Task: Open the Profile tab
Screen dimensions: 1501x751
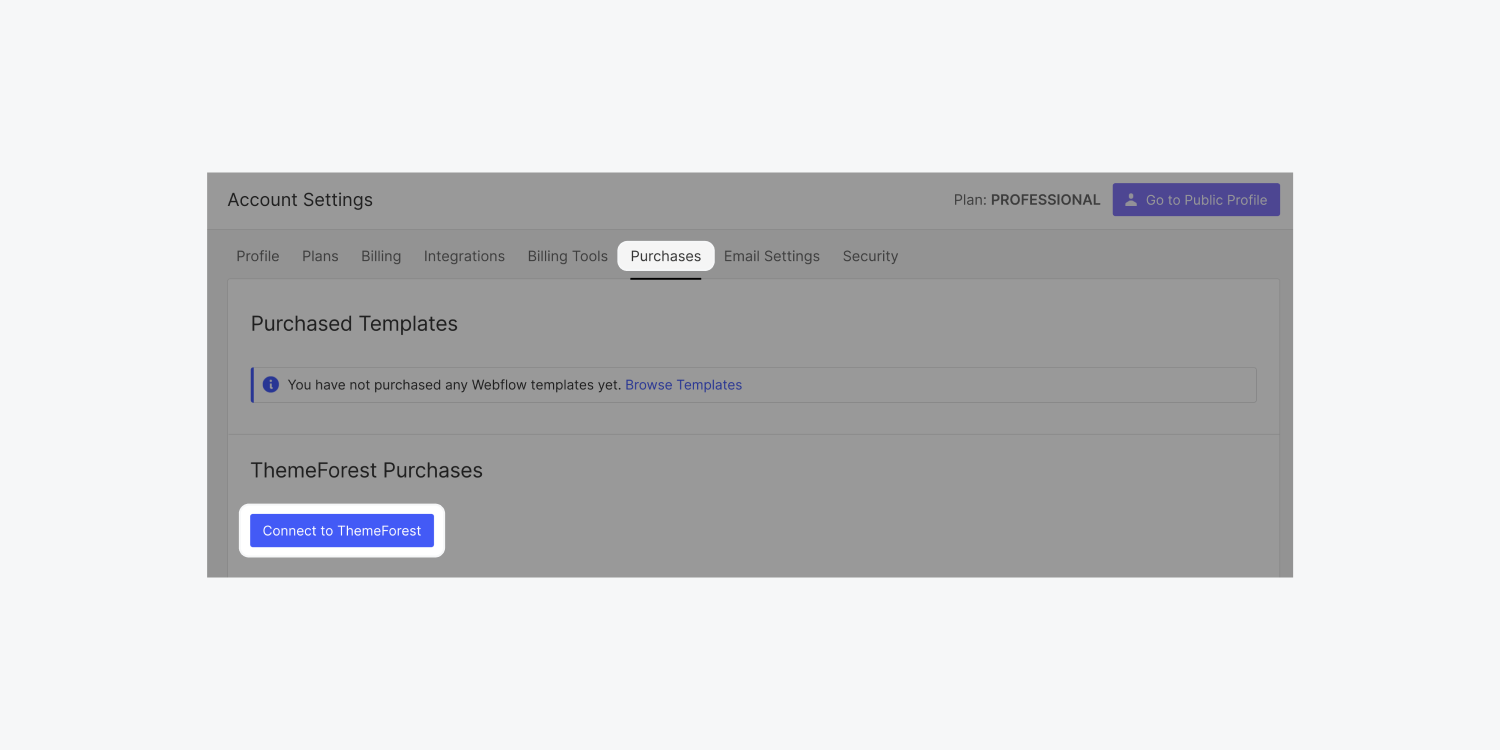Action: [x=257, y=256]
